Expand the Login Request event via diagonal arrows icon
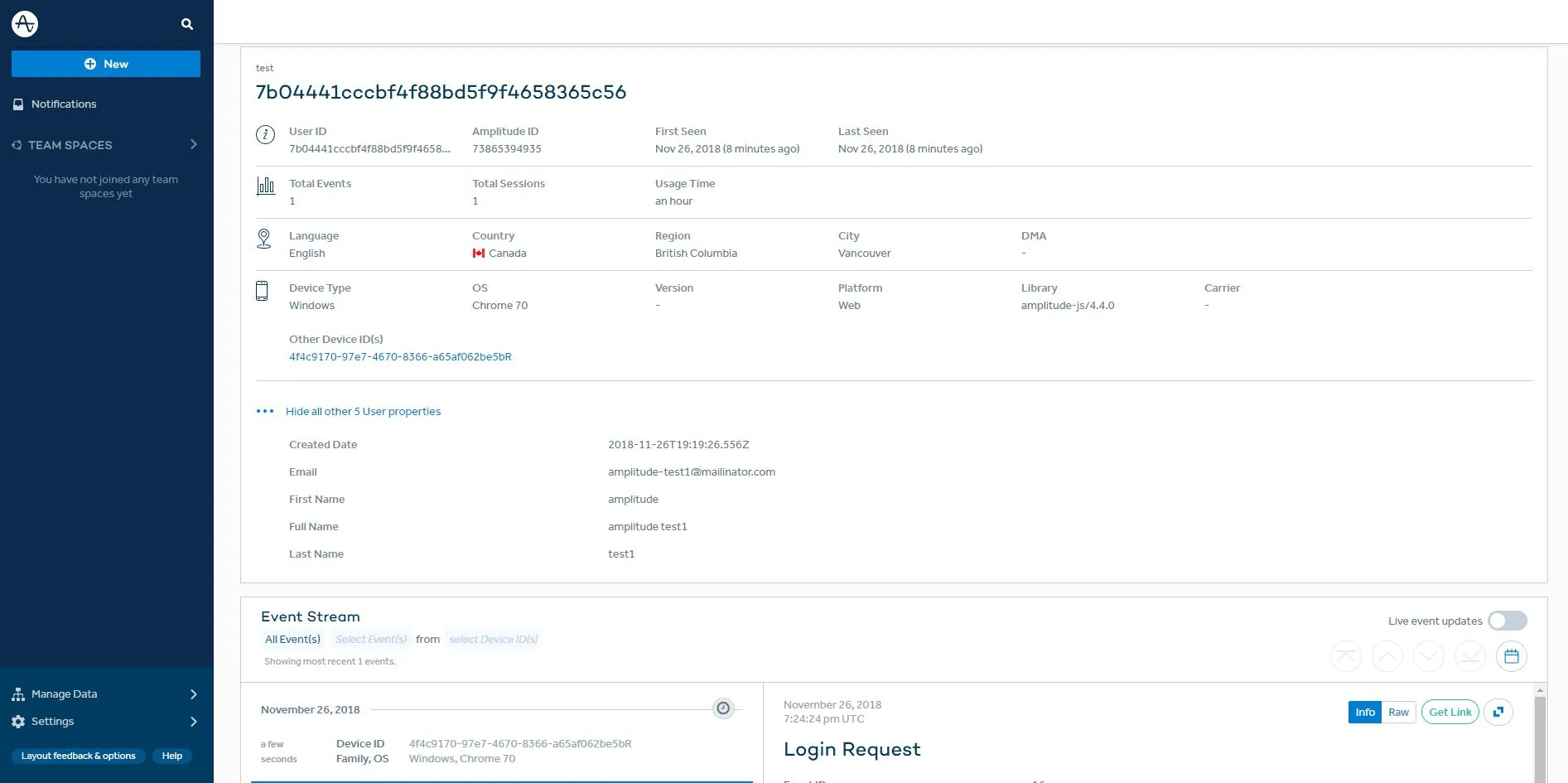The image size is (1568, 783). (x=1498, y=712)
